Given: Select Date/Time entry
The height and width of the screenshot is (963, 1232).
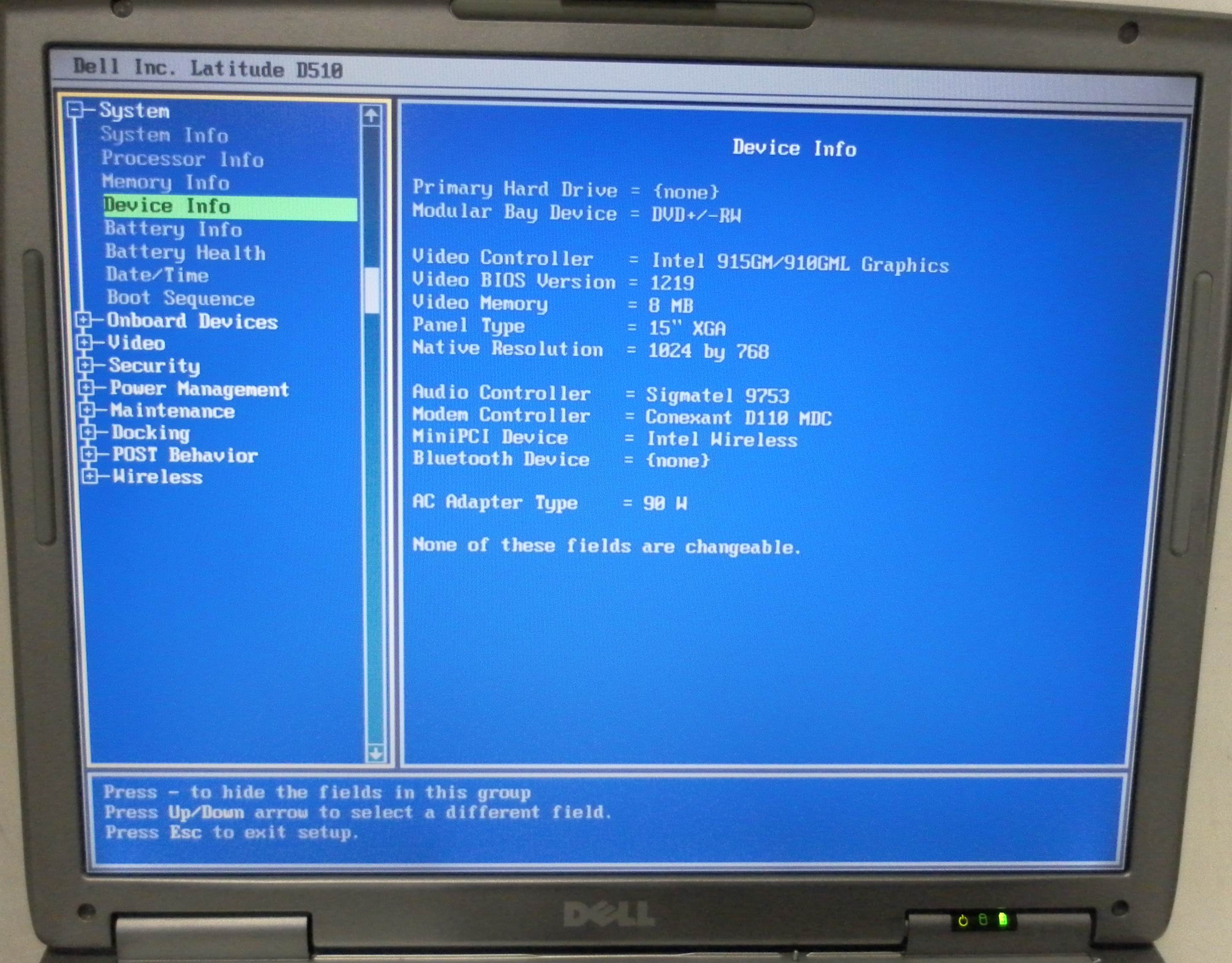Looking at the screenshot, I should tap(157, 275).
